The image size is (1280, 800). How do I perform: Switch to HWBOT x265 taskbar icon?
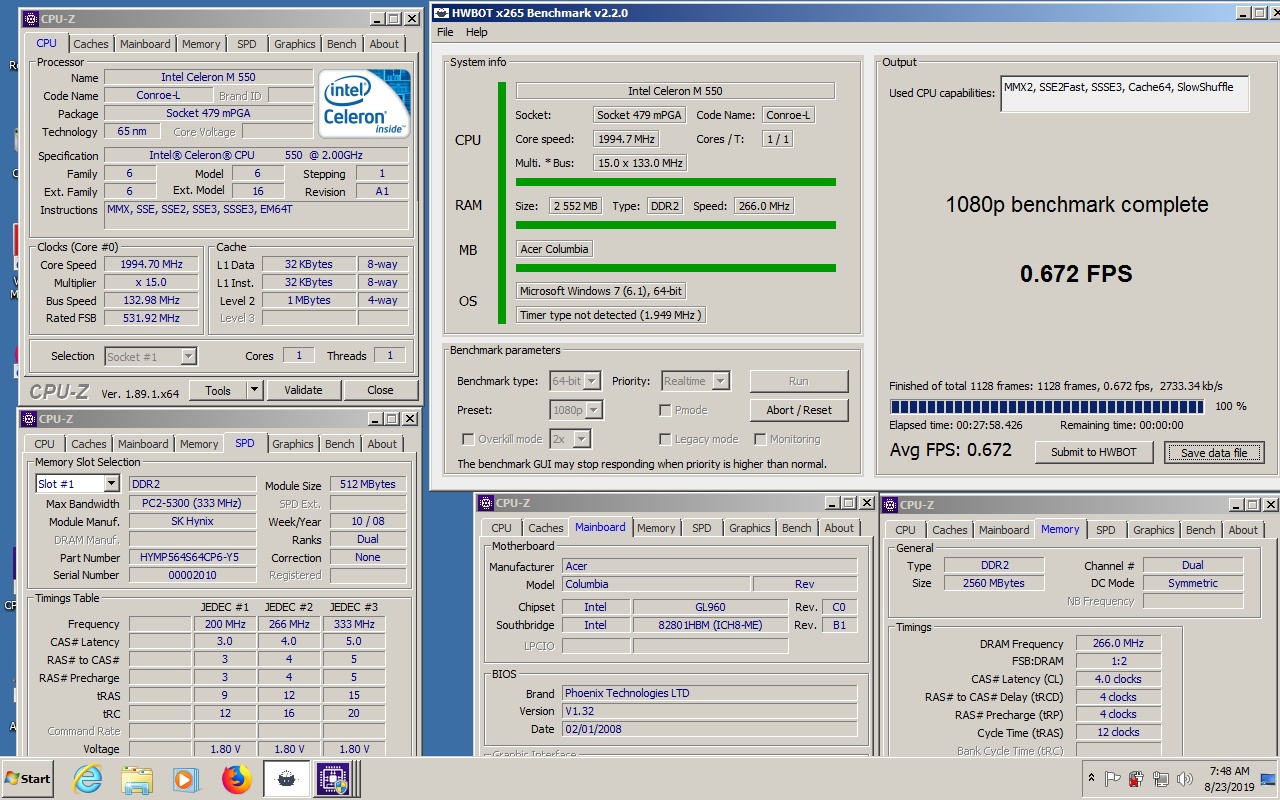pos(287,778)
